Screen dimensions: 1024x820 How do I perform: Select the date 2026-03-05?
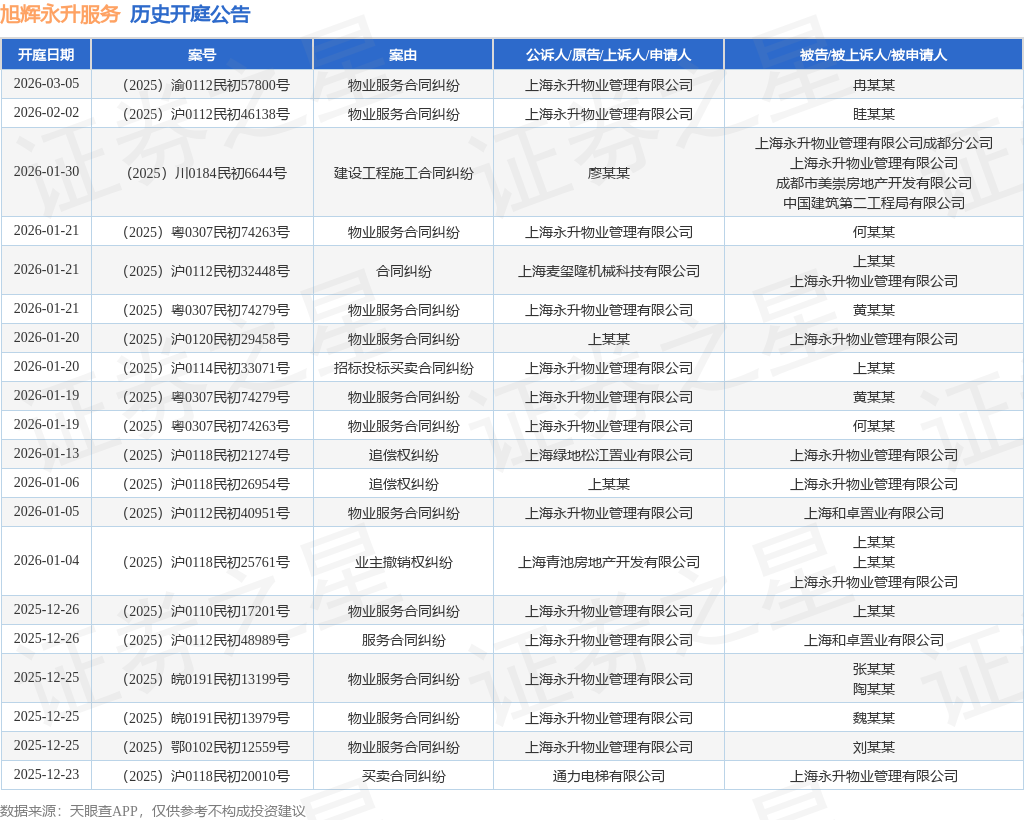[x=46, y=84]
